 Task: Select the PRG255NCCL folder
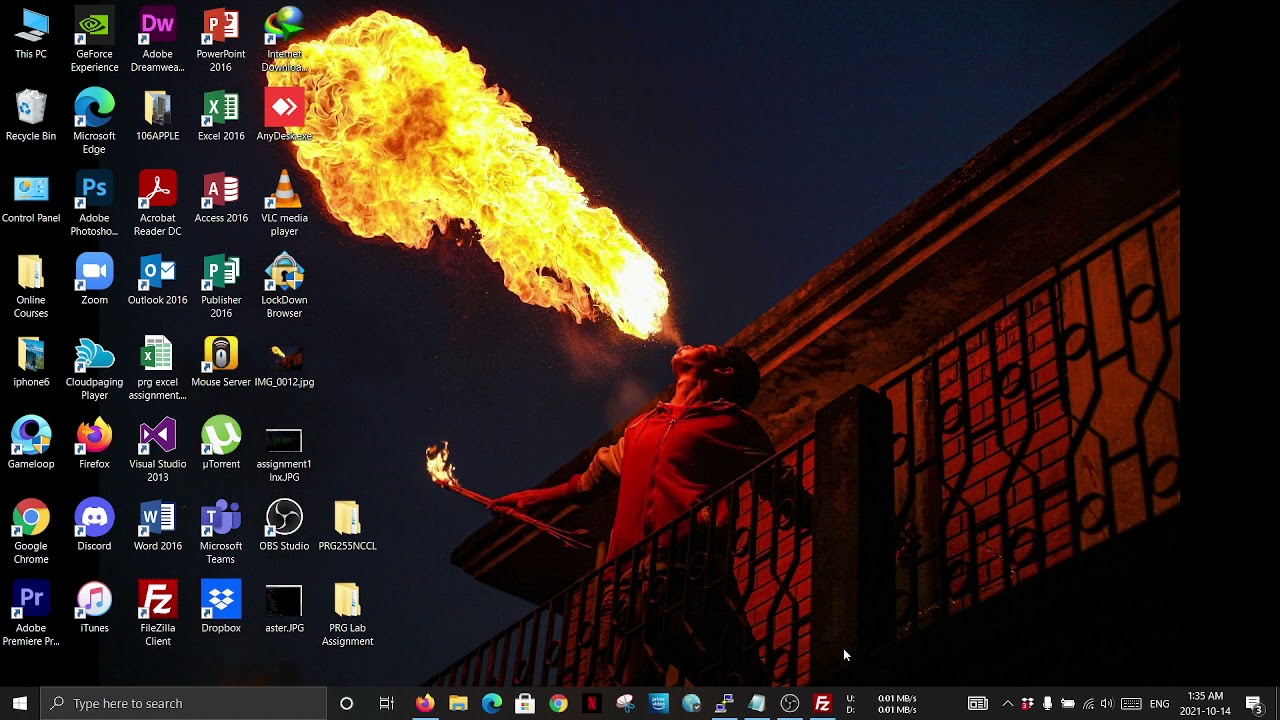click(347, 526)
